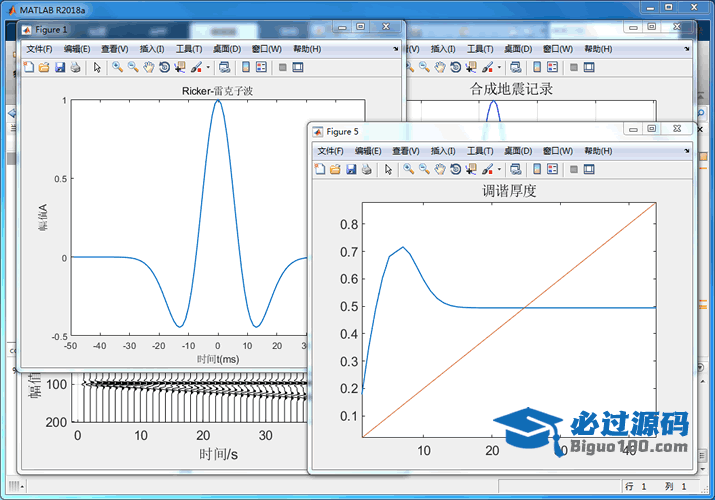Click New Figure icon in Figure 1 toolbar
The height and width of the screenshot is (500, 715).
point(28,67)
